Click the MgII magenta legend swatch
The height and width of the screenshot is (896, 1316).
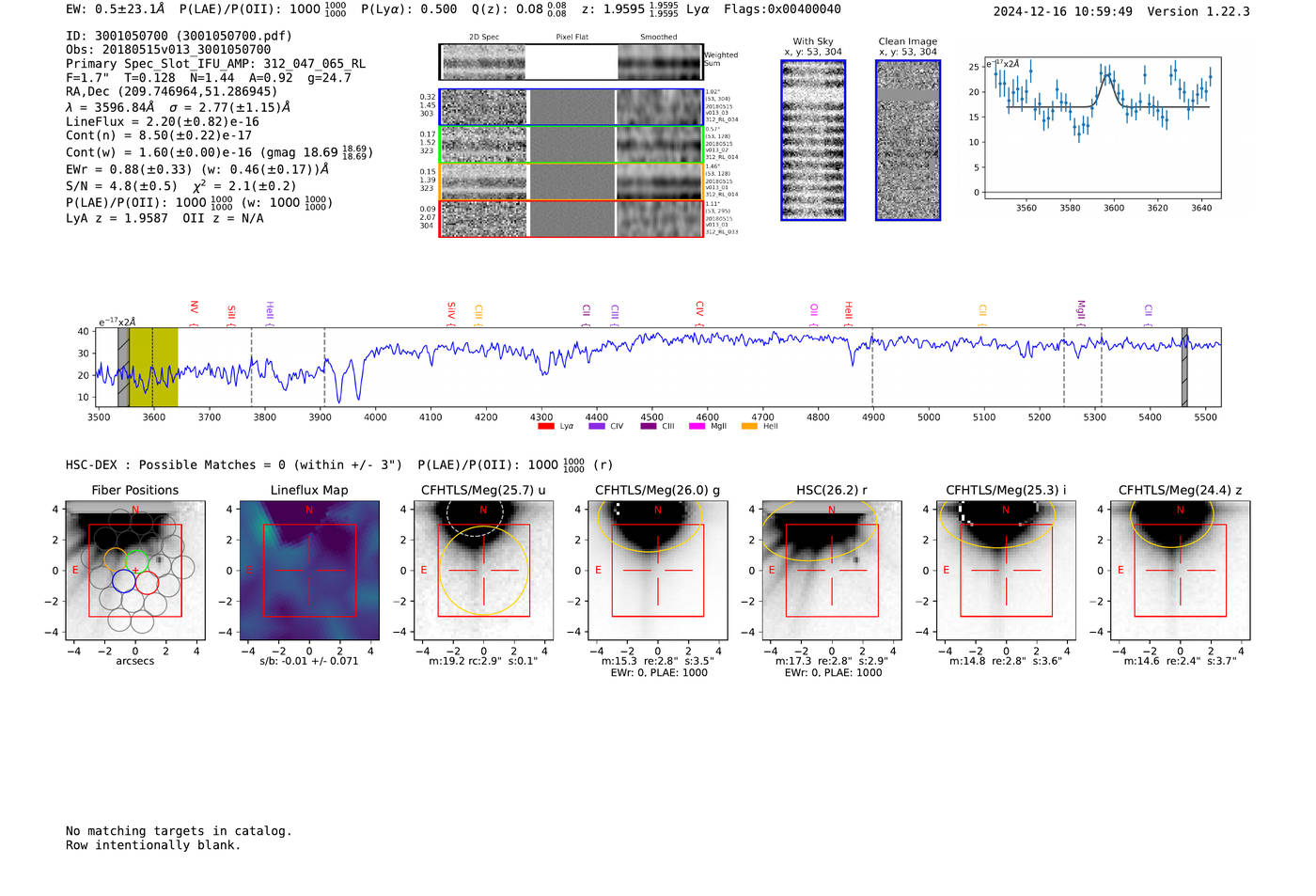[x=697, y=426]
